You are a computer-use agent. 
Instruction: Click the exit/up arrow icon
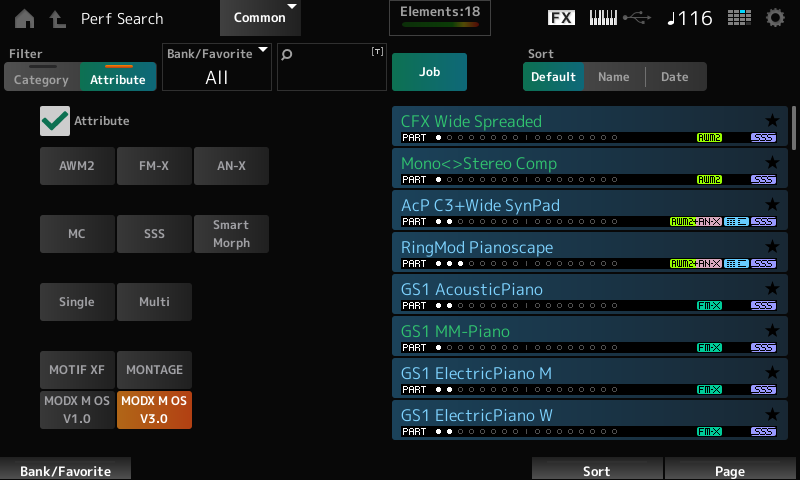[x=57, y=18]
